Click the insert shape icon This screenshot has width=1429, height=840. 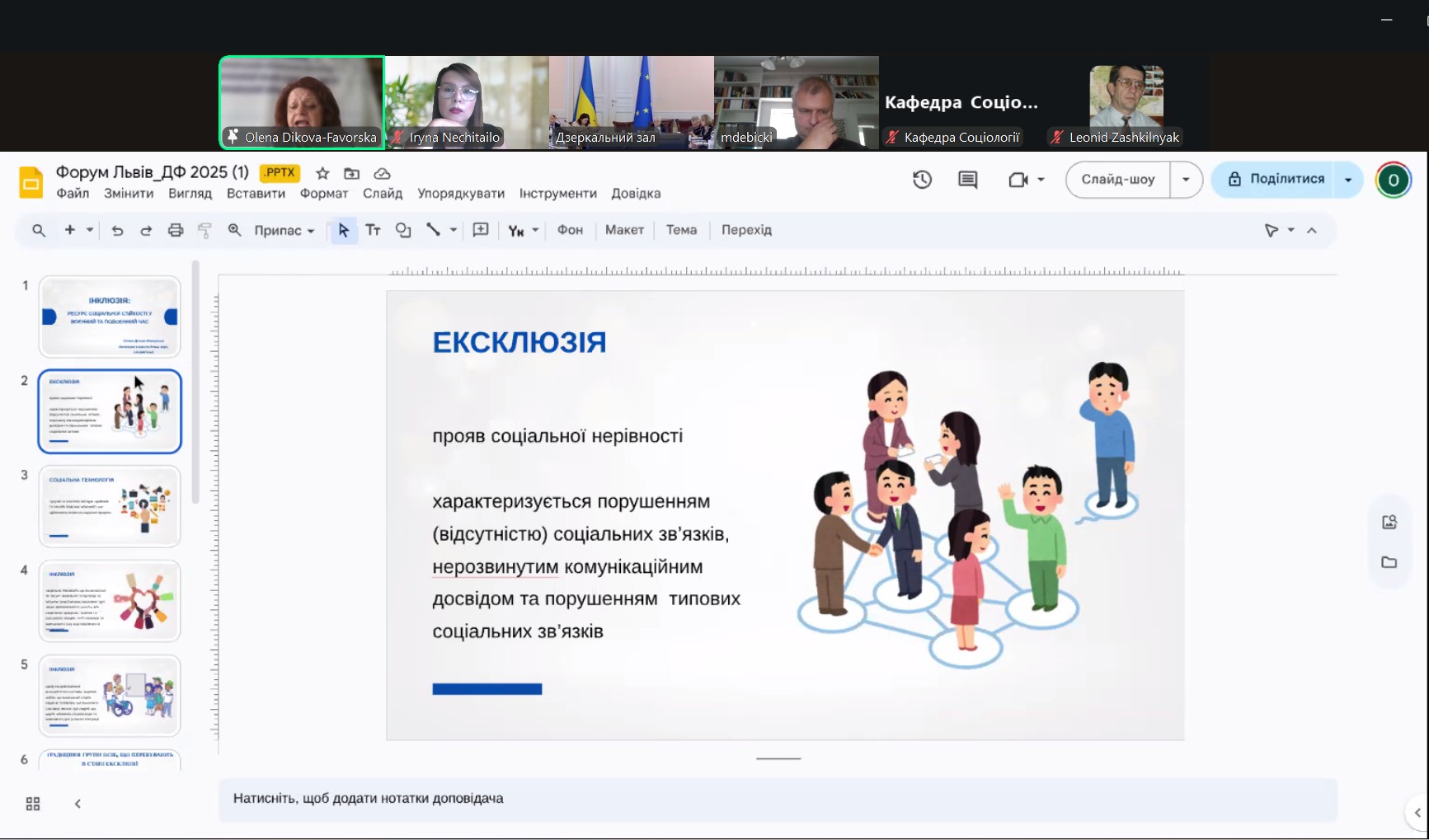tap(403, 231)
